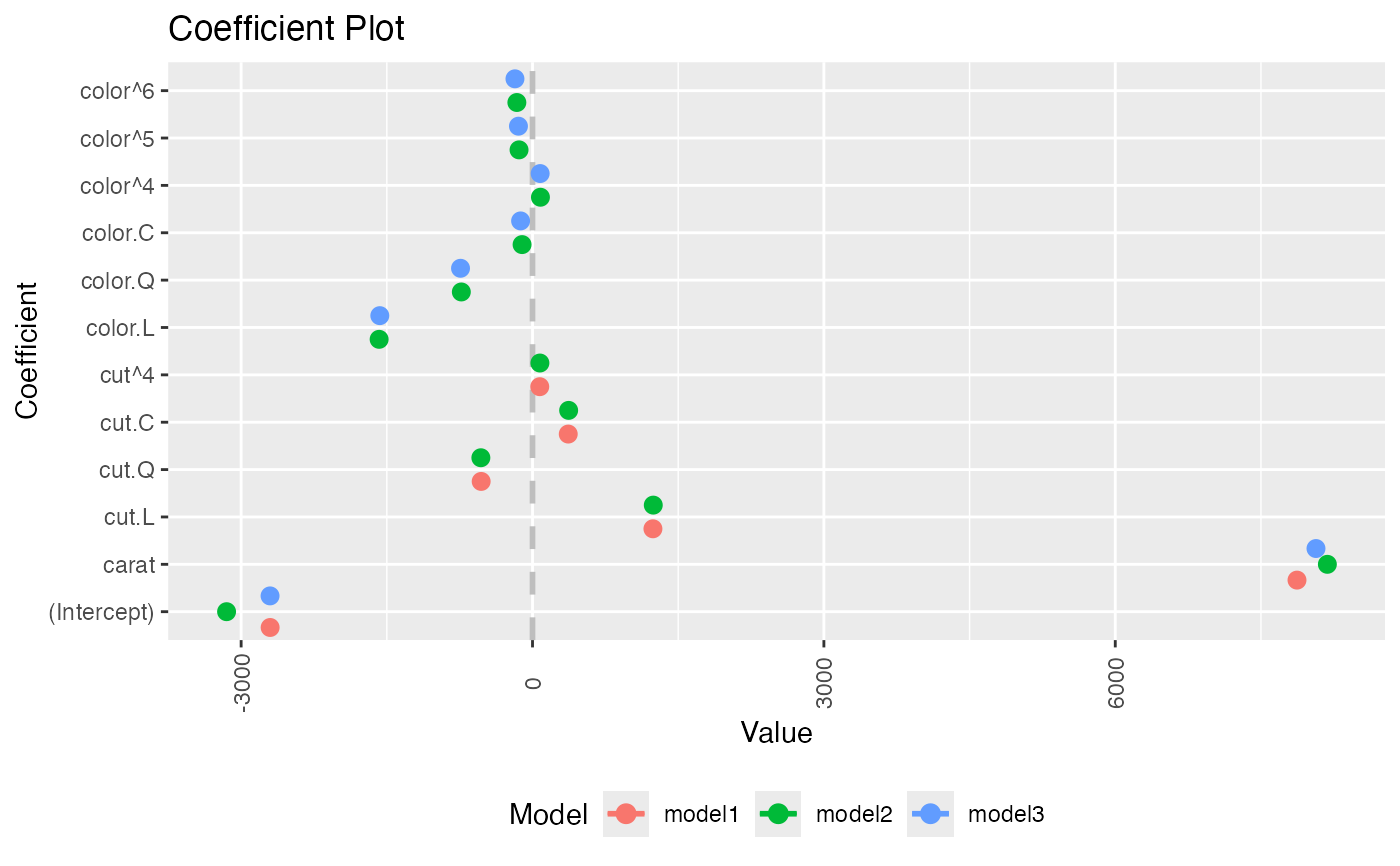Click the model1 red point for cut.L
The height and width of the screenshot is (866, 1400).
653,528
